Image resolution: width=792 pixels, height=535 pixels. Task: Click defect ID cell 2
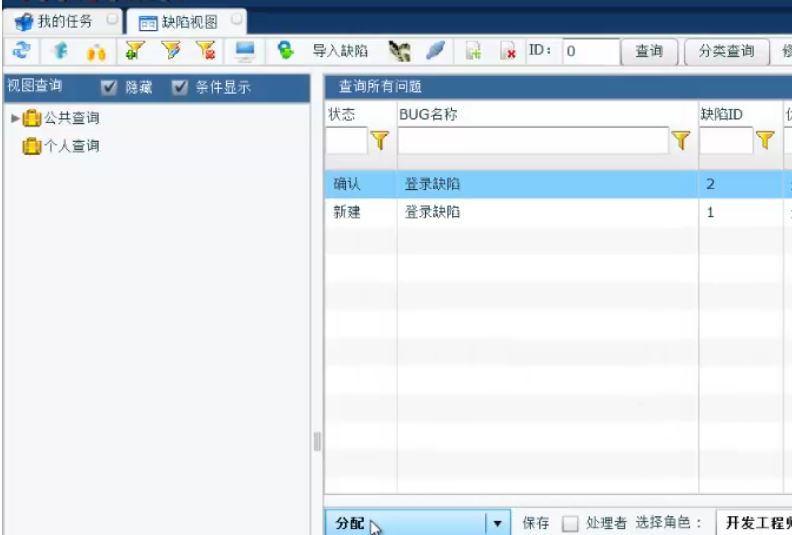tap(710, 184)
